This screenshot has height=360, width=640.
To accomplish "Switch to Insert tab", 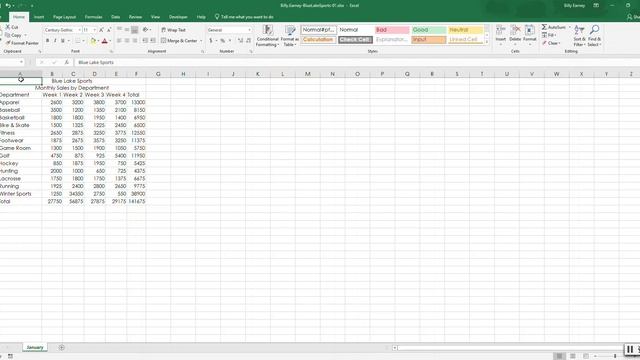I will click(x=39, y=17).
